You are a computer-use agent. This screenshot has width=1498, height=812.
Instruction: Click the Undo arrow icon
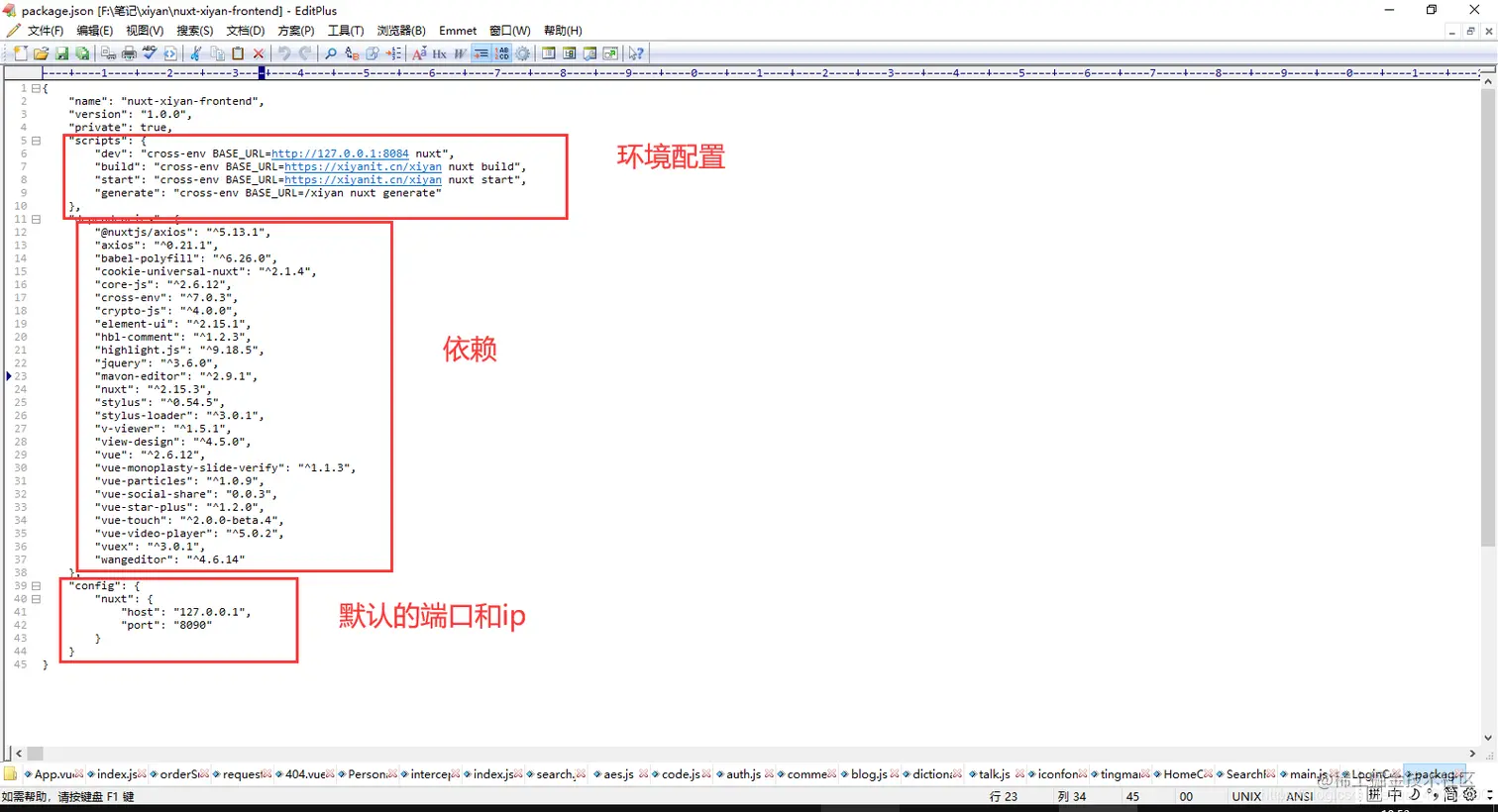284,53
